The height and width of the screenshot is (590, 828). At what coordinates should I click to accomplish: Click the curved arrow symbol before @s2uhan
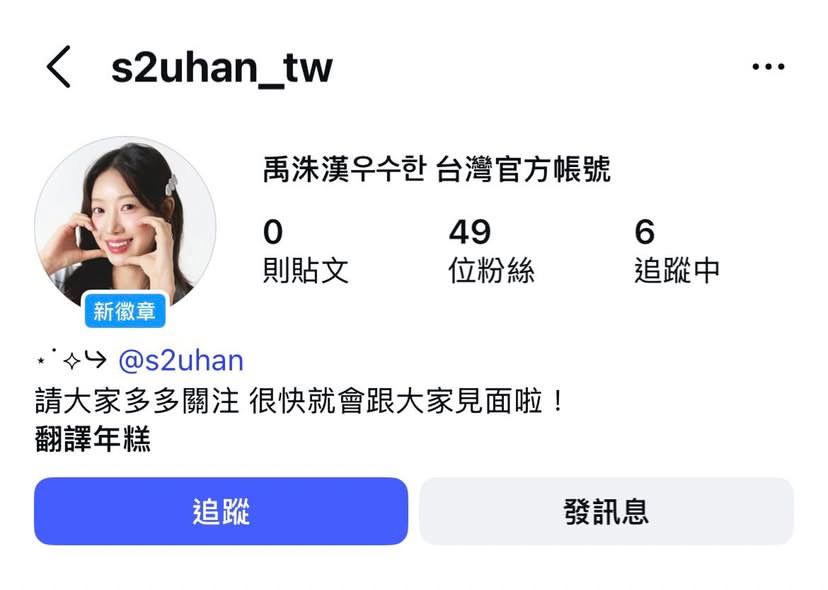96,360
